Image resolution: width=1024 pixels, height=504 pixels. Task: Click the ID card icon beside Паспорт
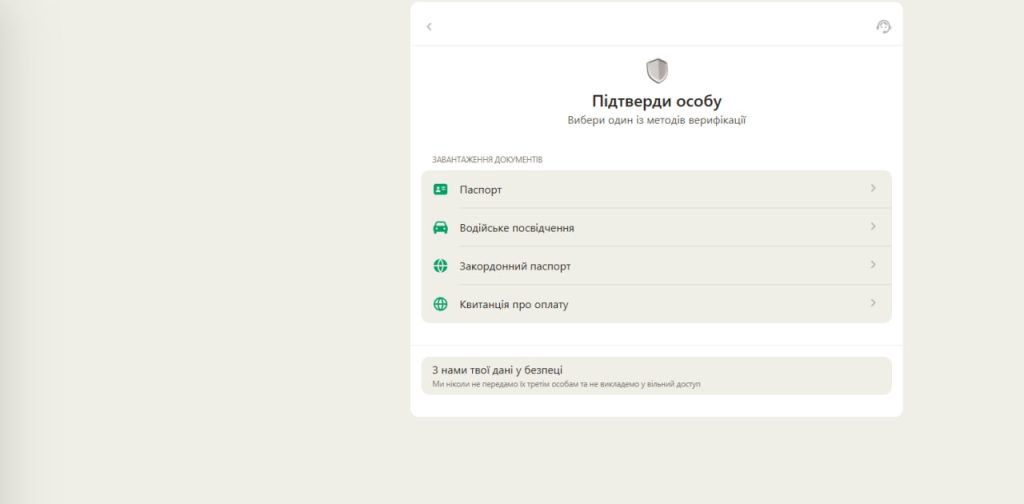click(440, 189)
